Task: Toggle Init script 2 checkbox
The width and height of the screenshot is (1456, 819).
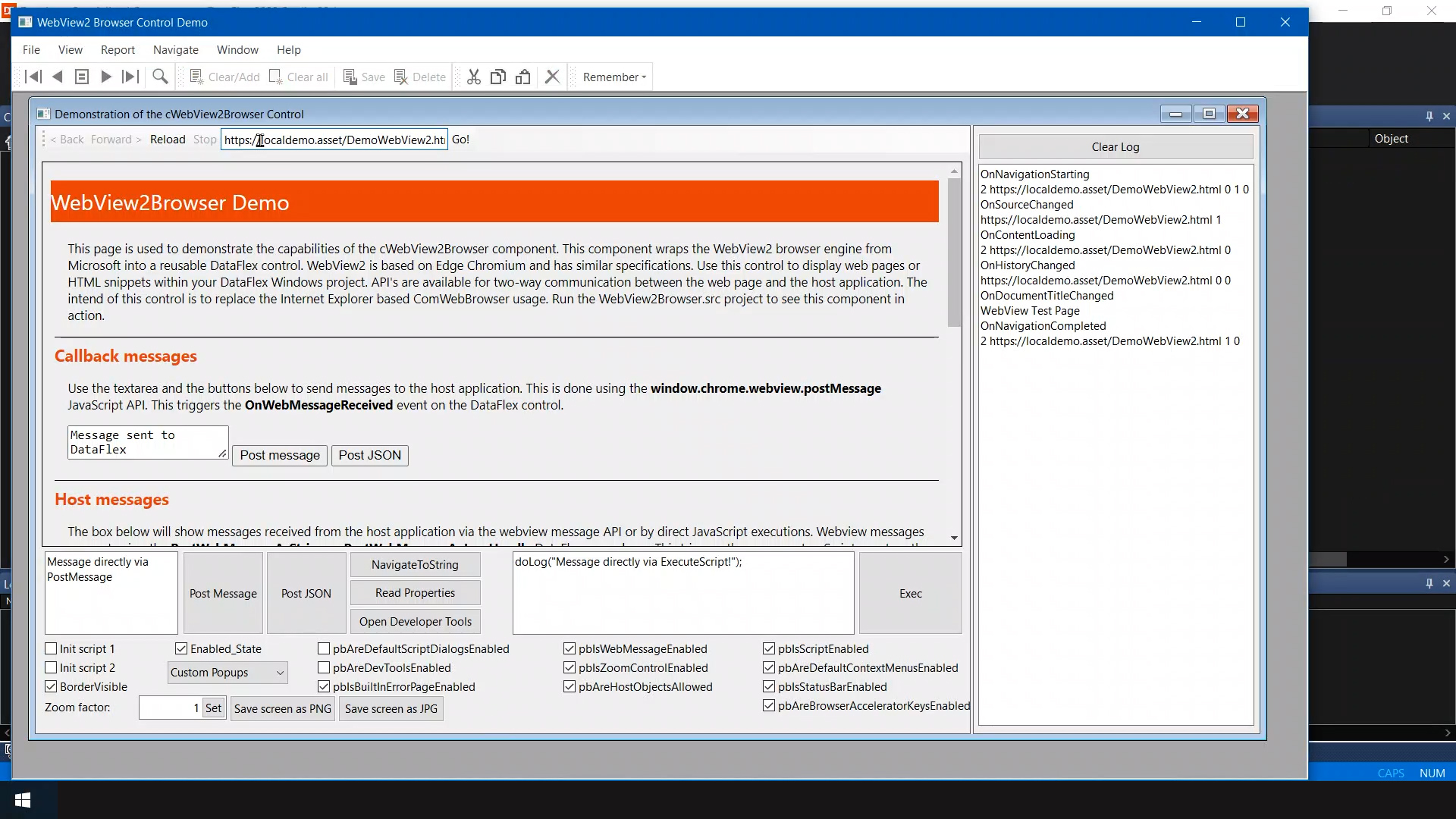Action: [51, 668]
